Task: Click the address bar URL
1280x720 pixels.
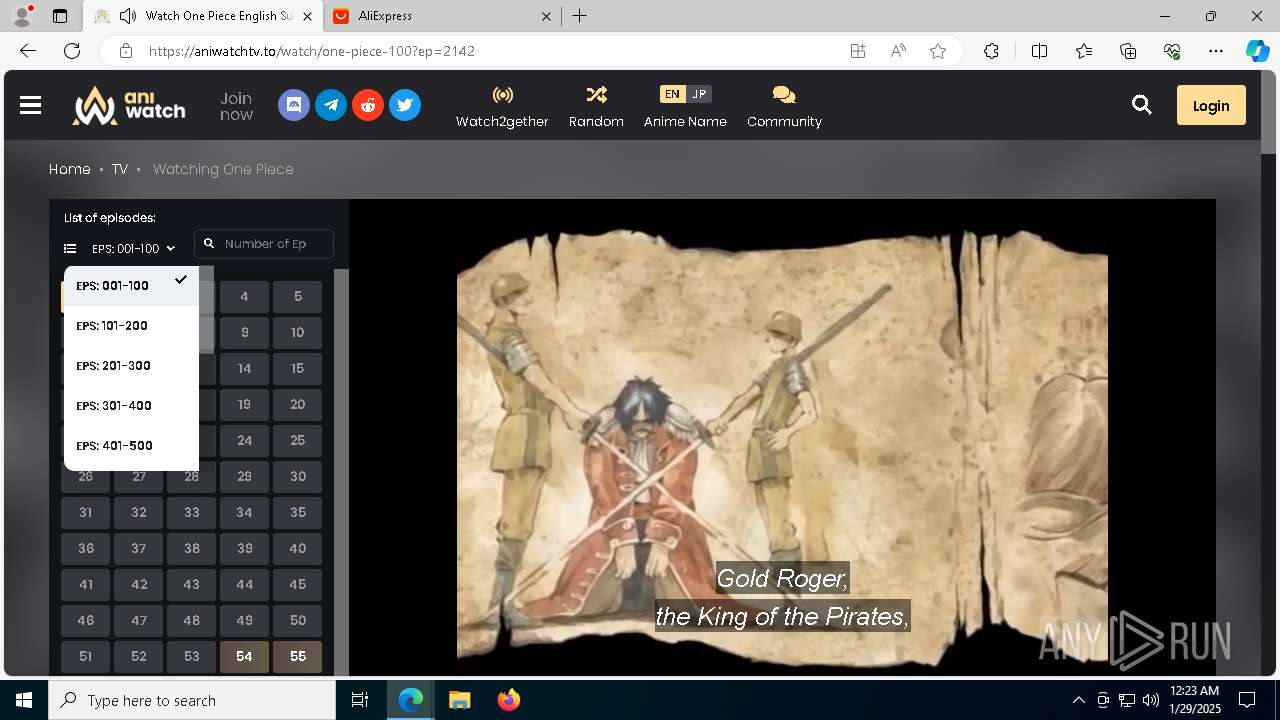Action: (x=312, y=51)
